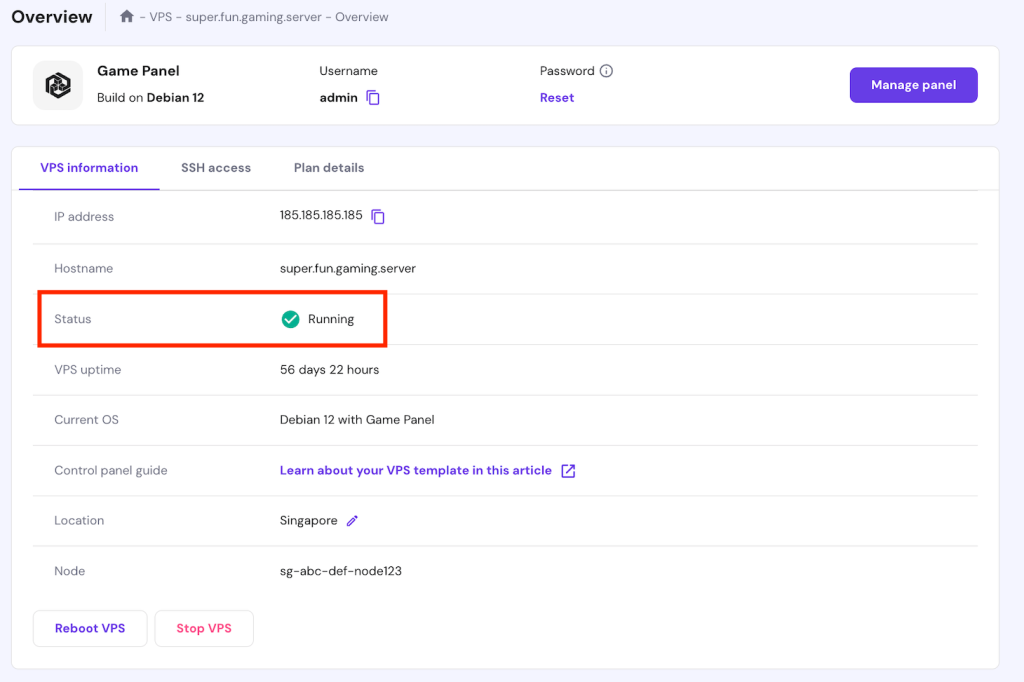Screen dimensions: 1024x682
Task: Stop the VPS
Action: [204, 628]
